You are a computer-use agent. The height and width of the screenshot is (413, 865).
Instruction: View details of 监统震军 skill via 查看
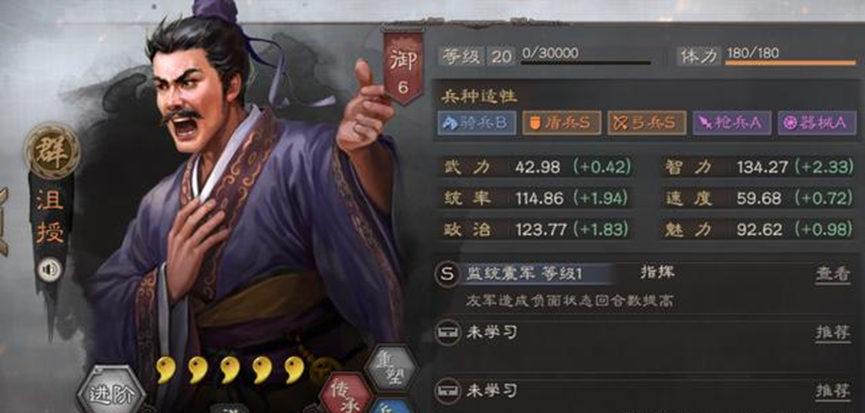click(833, 274)
